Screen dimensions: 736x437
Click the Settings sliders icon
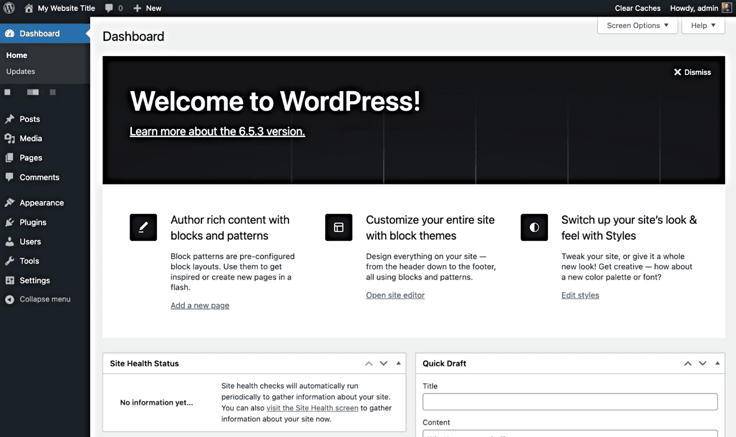tap(9, 280)
